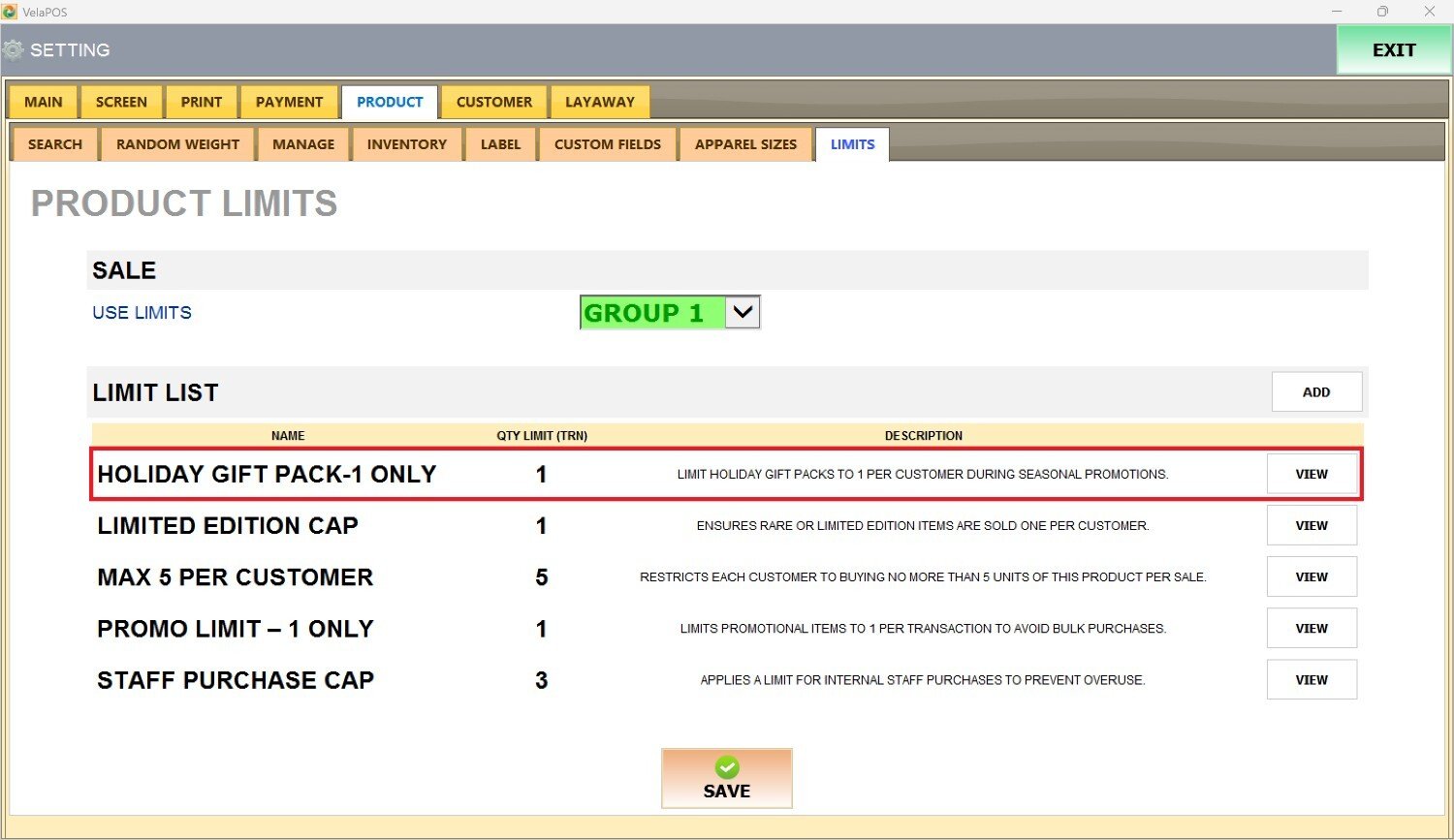Open the Customer tab
This screenshot has height=840, width=1454.
pos(493,102)
